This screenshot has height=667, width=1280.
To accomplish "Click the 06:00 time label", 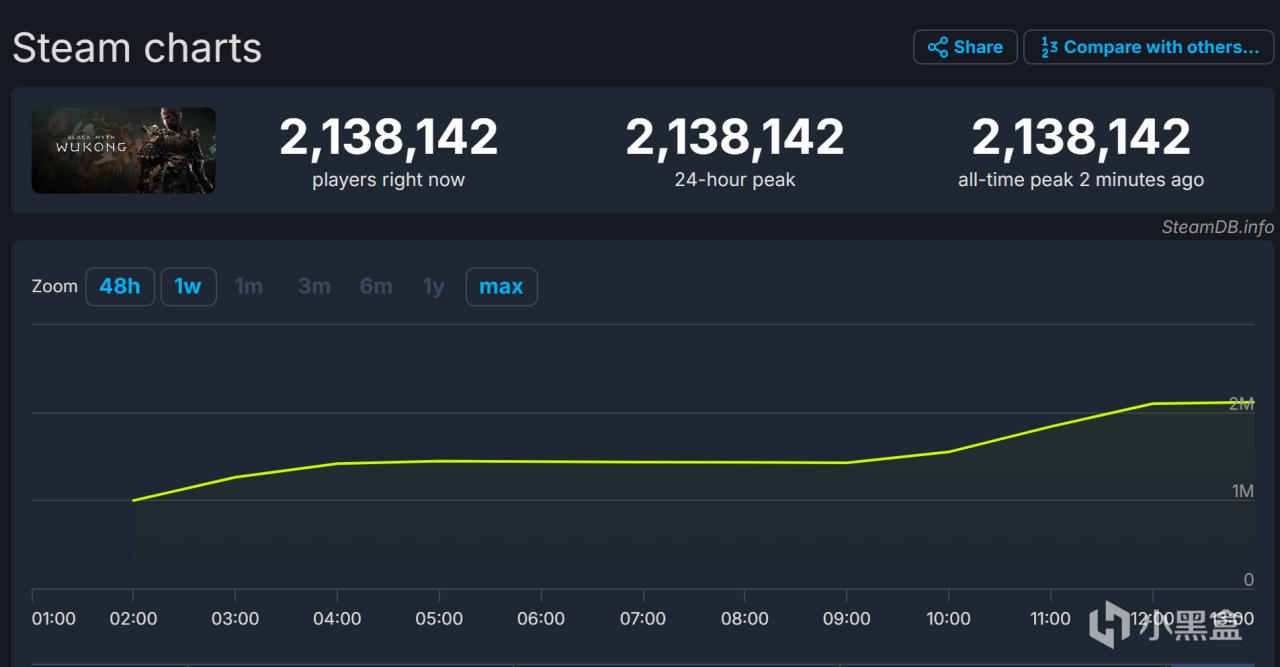I will click(x=541, y=618).
